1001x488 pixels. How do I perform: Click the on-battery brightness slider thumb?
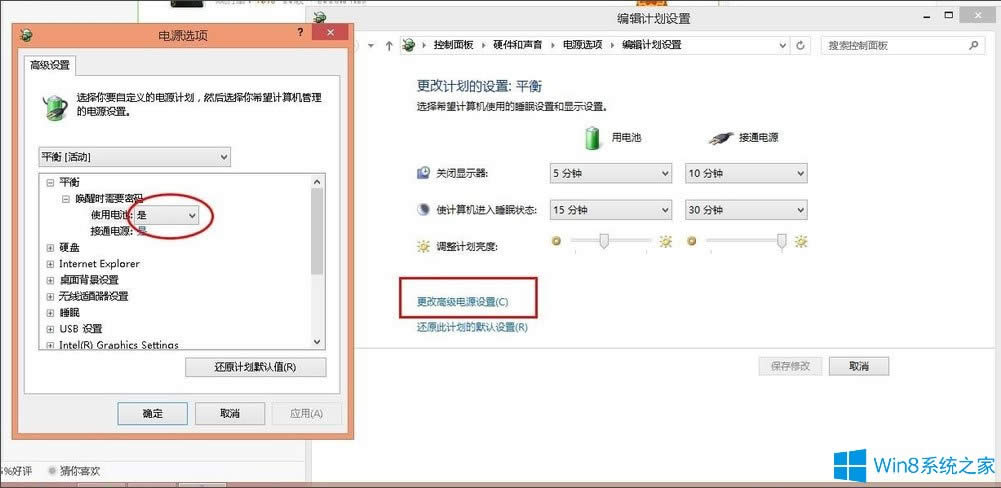(x=603, y=241)
